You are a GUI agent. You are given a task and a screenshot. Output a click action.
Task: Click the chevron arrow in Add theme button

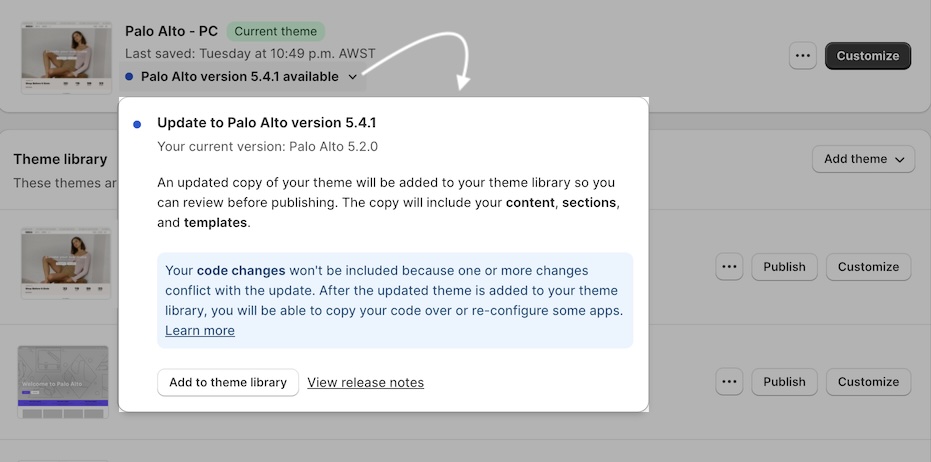(x=900, y=160)
